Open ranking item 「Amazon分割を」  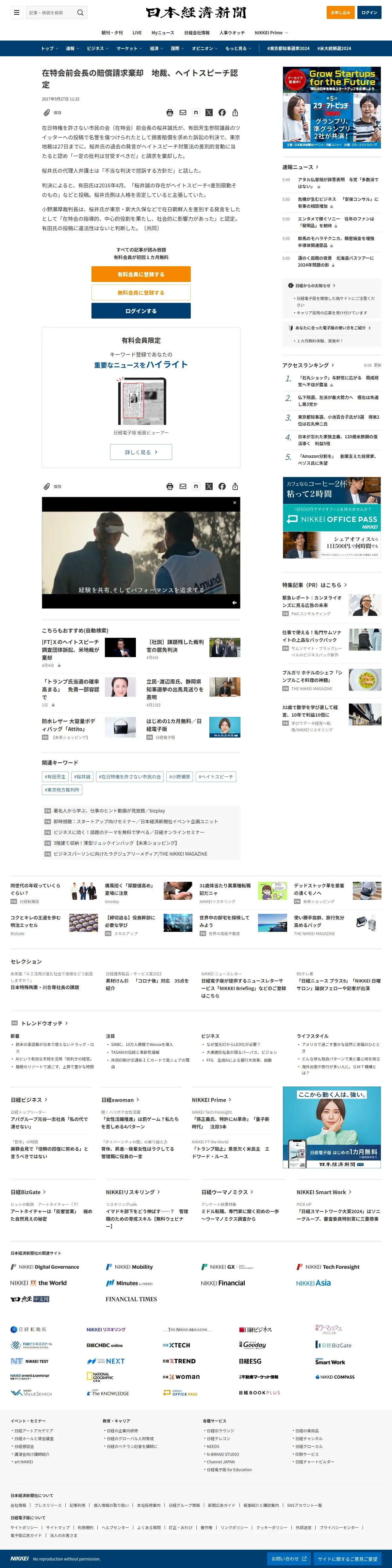337,460
